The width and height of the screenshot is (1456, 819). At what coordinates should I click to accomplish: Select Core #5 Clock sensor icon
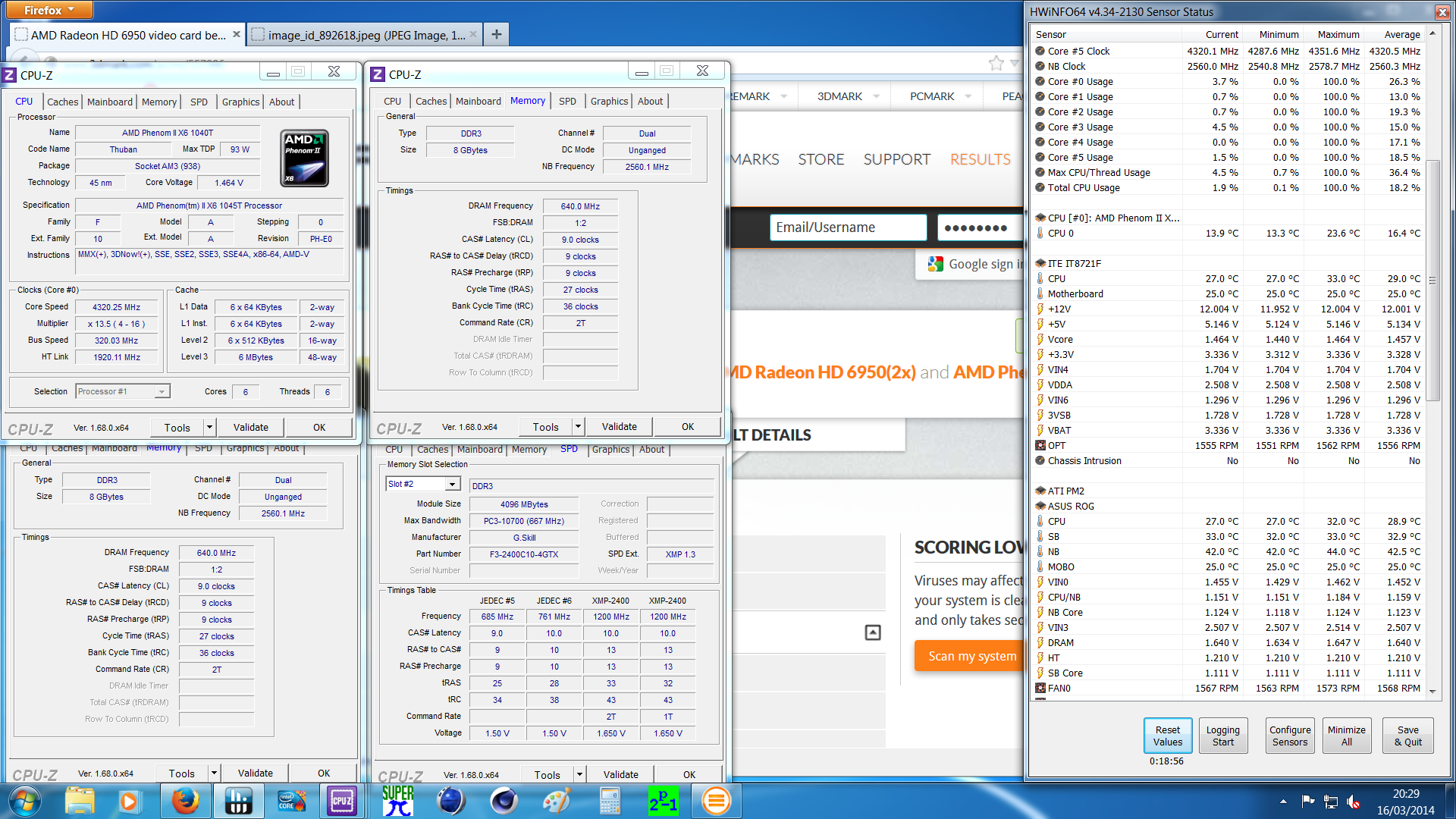pyautogui.click(x=1040, y=51)
